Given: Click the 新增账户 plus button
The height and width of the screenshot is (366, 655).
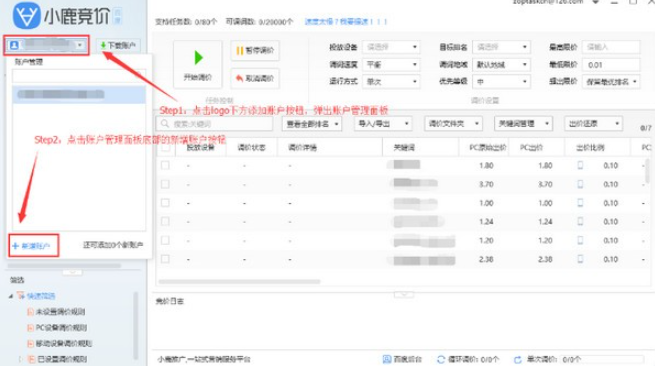Looking at the screenshot, I should coord(32,246).
